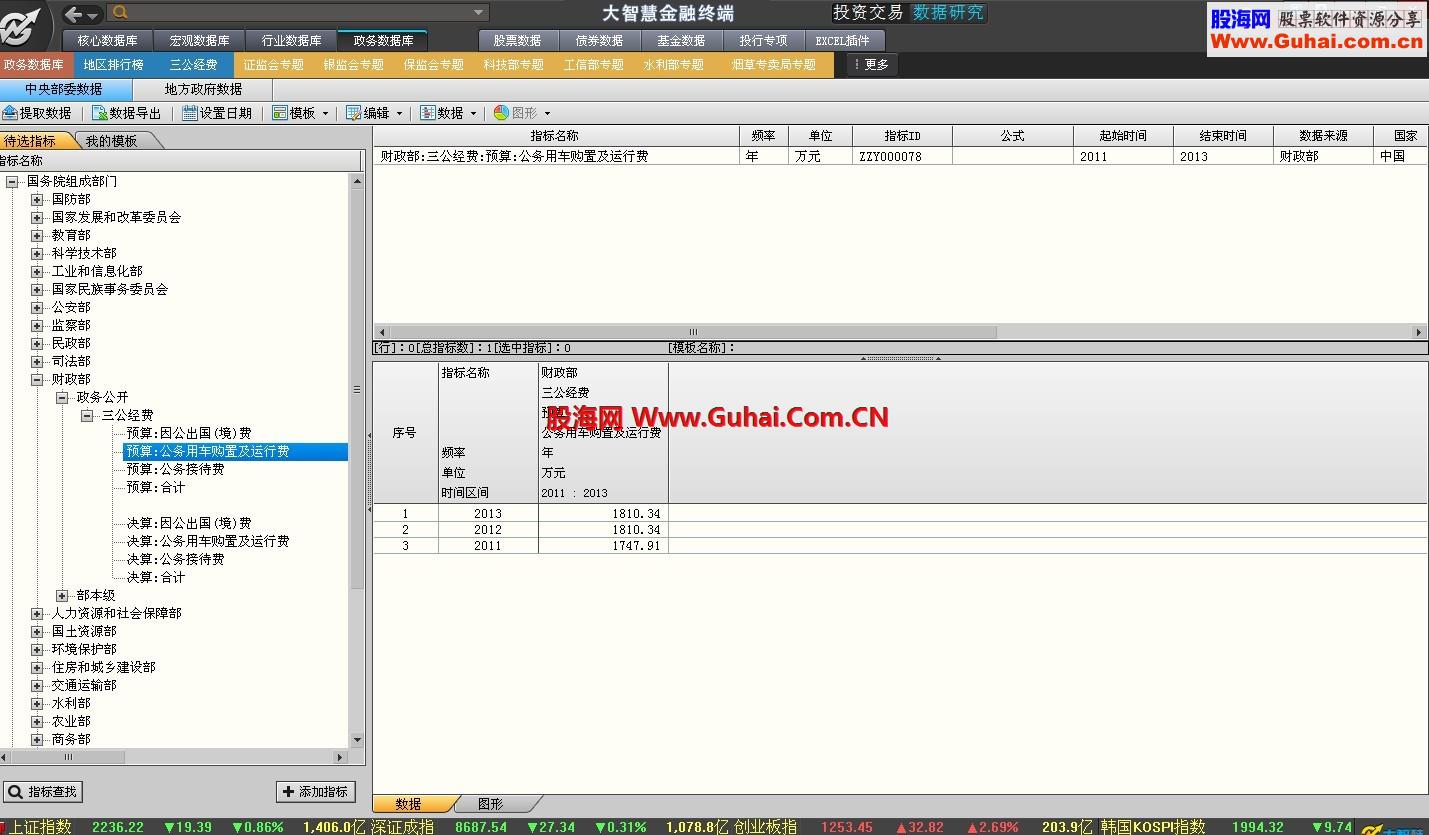The width and height of the screenshot is (1429, 835).
Task: Click the 数据来源 column header
Action: click(1323, 136)
